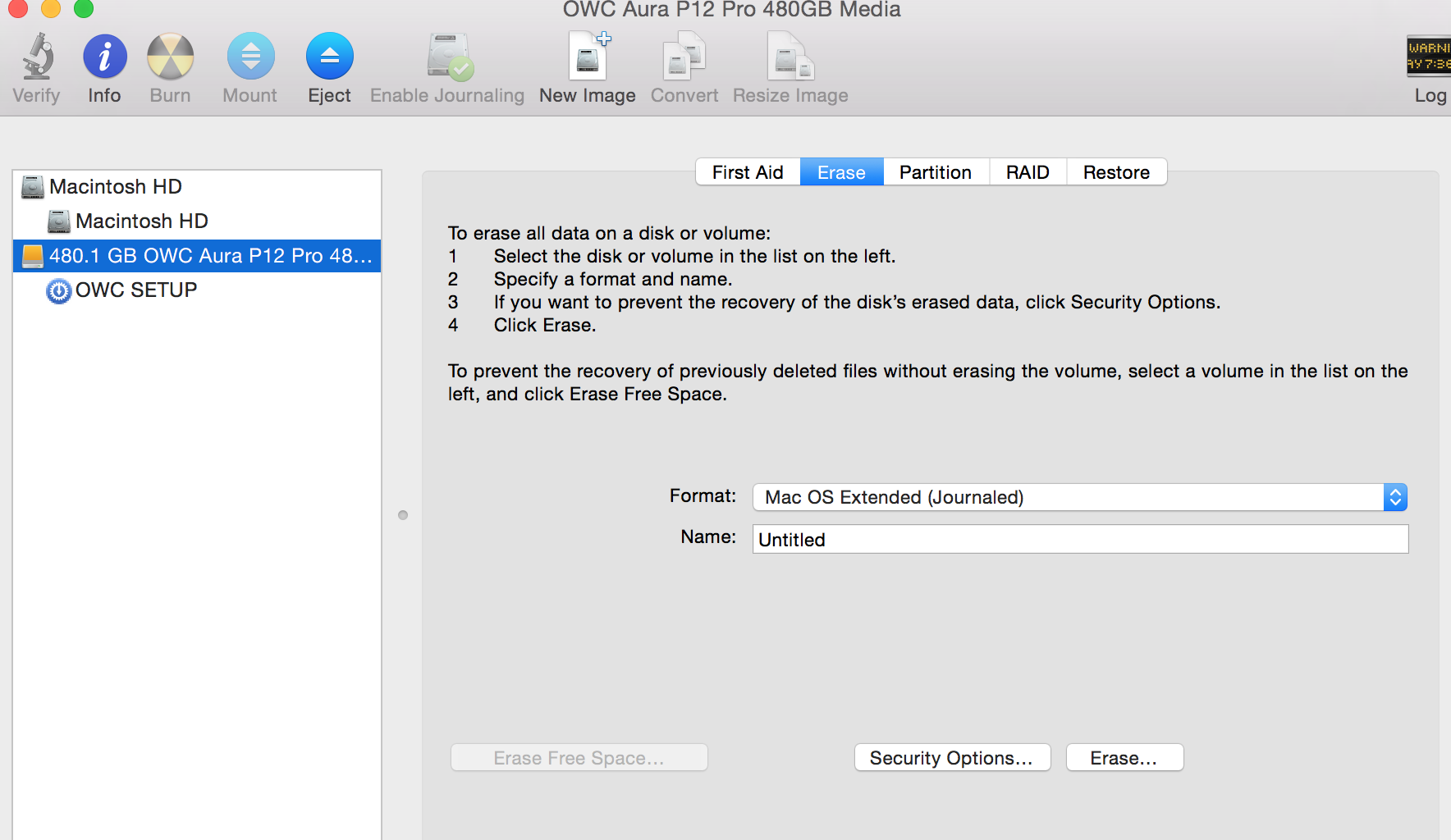
Task: Click the Mount toolbar icon
Action: pyautogui.click(x=250, y=56)
